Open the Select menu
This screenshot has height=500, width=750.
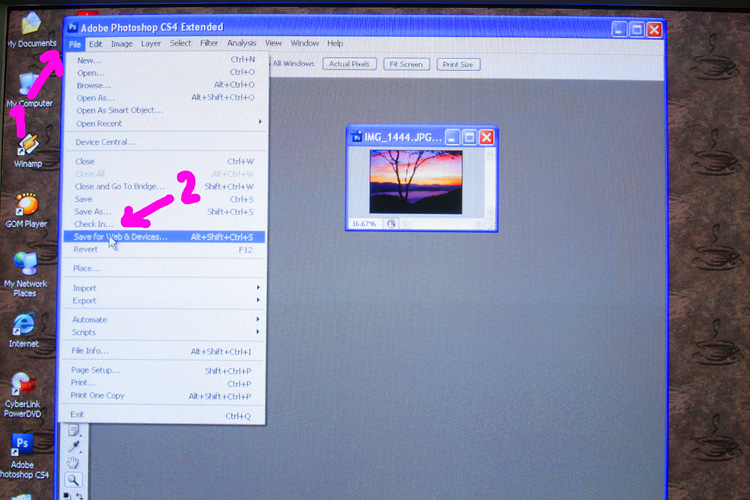[180, 43]
